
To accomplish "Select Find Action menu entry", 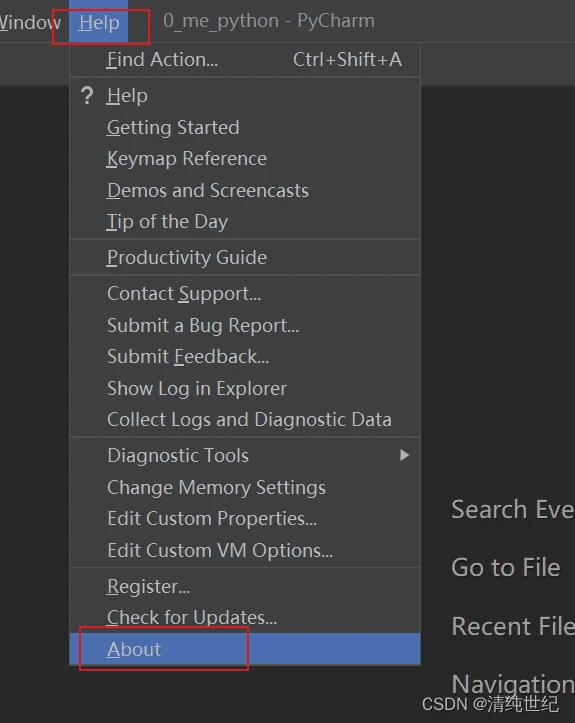I will coord(245,59).
